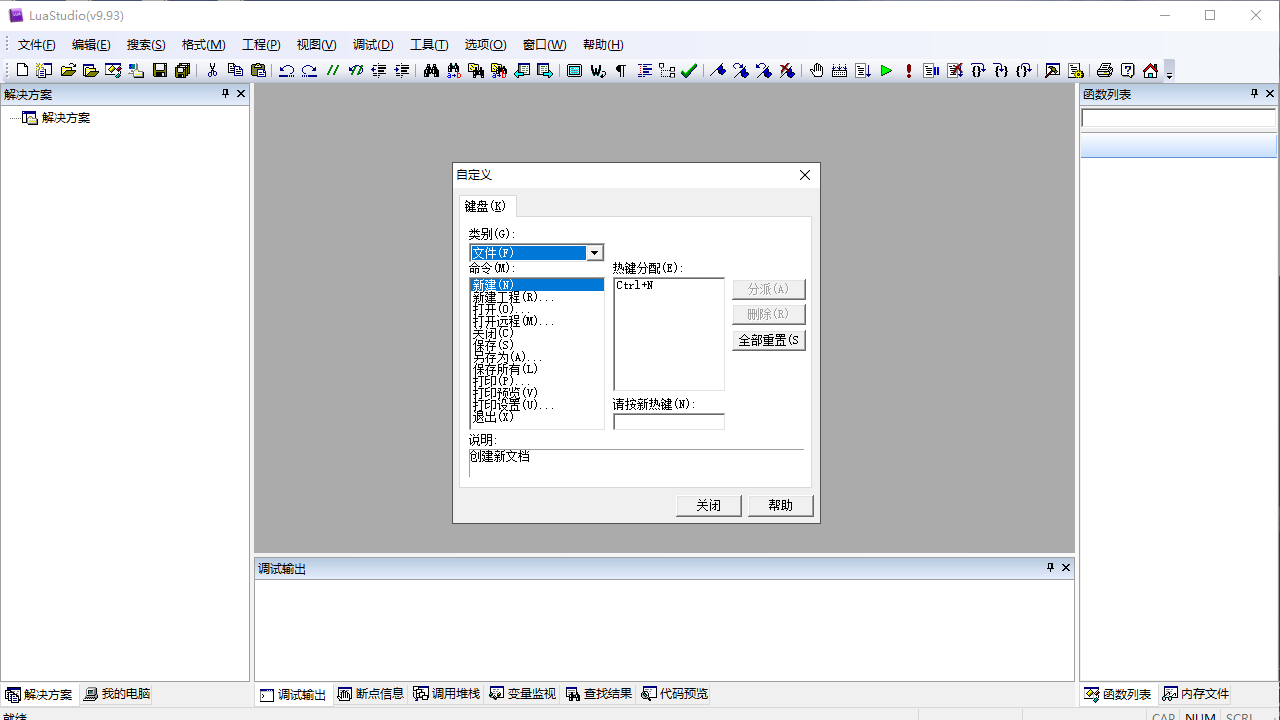Run the script with the green play icon

tap(885, 70)
